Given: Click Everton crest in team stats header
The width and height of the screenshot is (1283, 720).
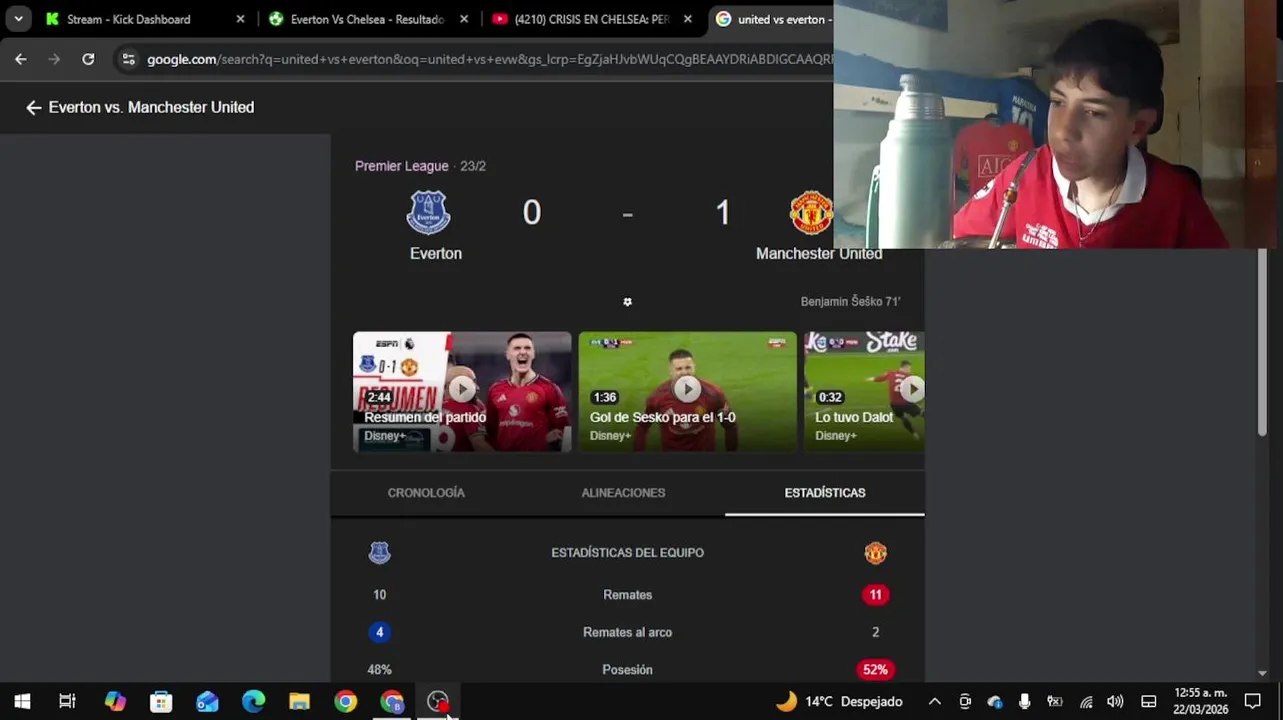Looking at the screenshot, I should click(379, 553).
